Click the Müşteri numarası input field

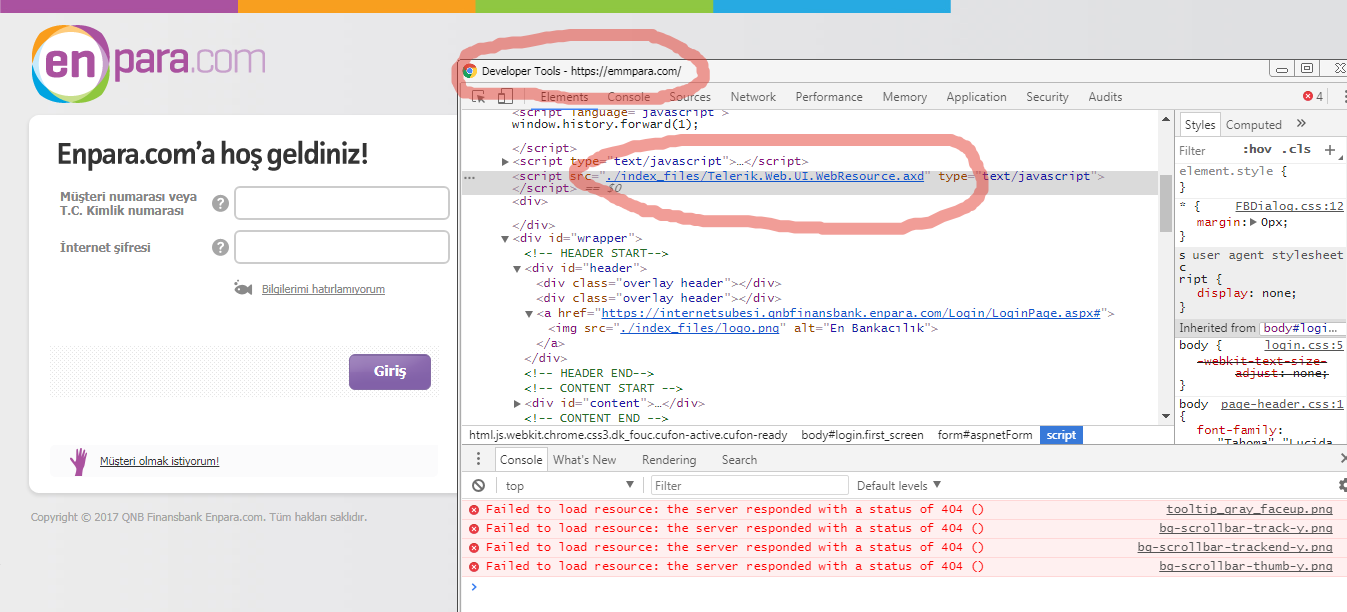342,203
